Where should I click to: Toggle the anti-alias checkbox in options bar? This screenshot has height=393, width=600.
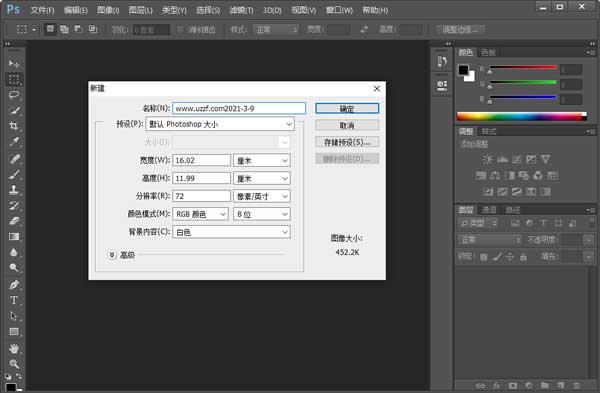[180, 29]
